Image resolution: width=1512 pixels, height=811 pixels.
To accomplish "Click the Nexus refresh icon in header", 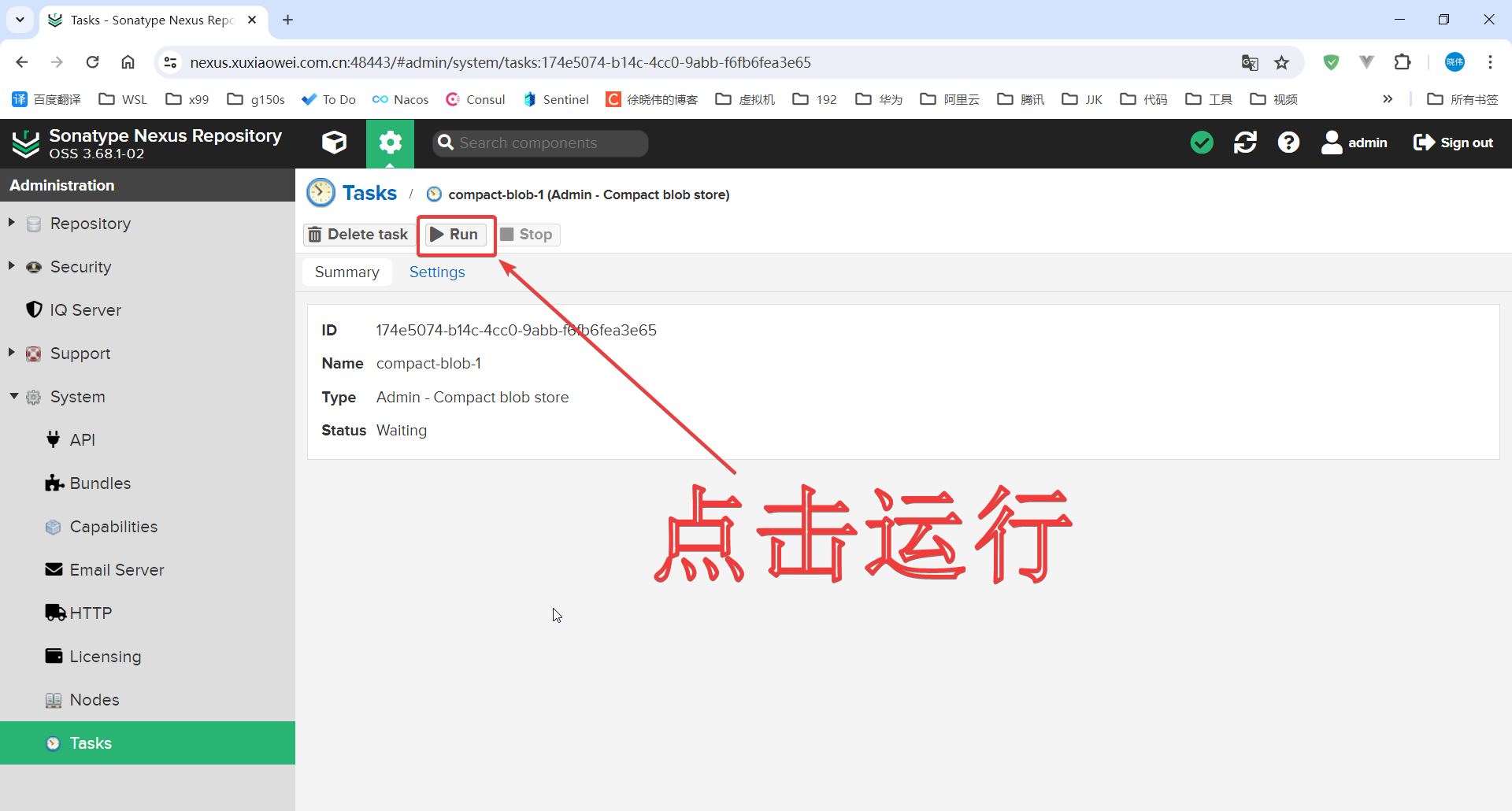I will click(1245, 143).
